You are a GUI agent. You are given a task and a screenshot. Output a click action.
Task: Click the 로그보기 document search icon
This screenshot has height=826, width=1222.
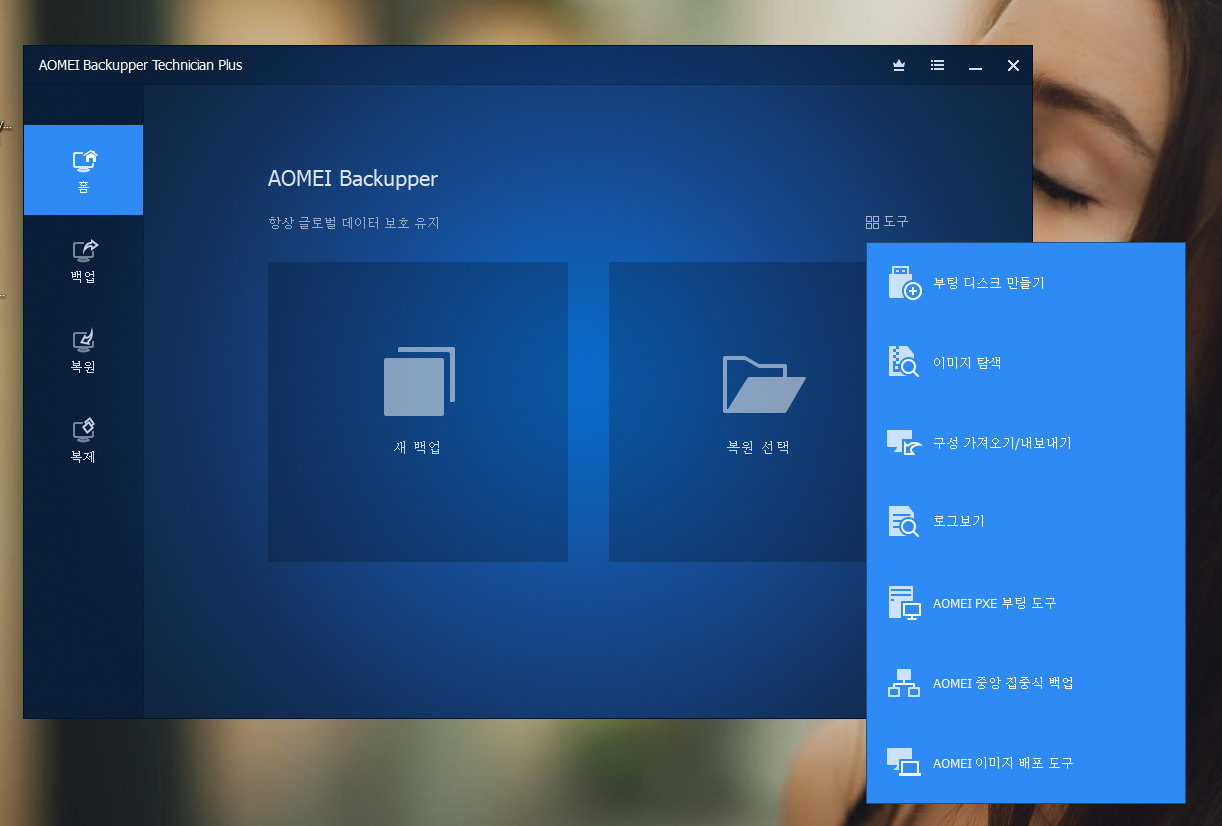coord(904,522)
